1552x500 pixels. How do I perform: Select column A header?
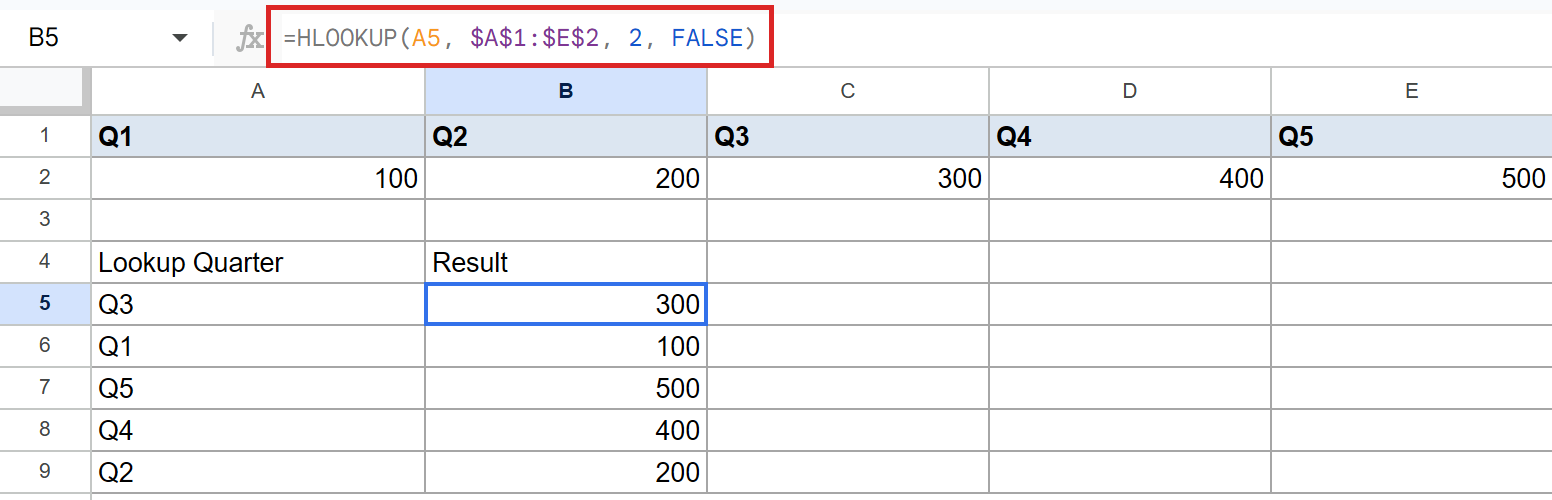(258, 91)
